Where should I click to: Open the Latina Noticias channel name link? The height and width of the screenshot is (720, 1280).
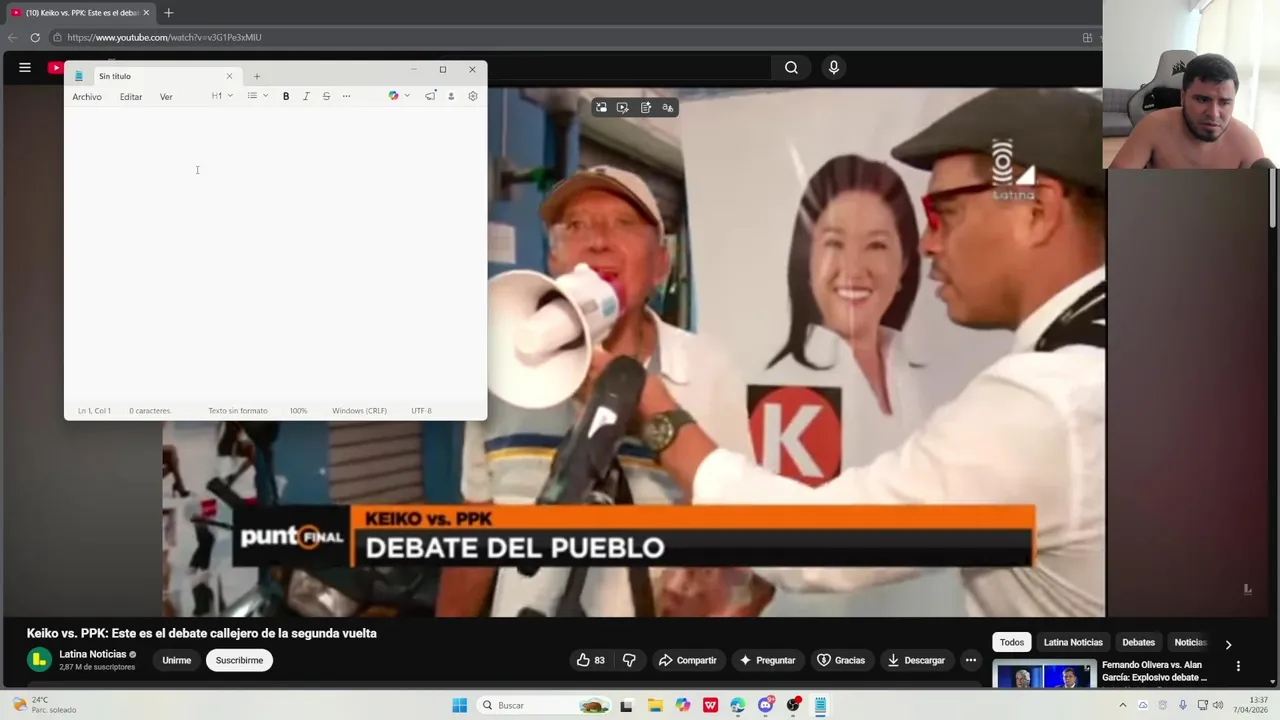point(93,654)
